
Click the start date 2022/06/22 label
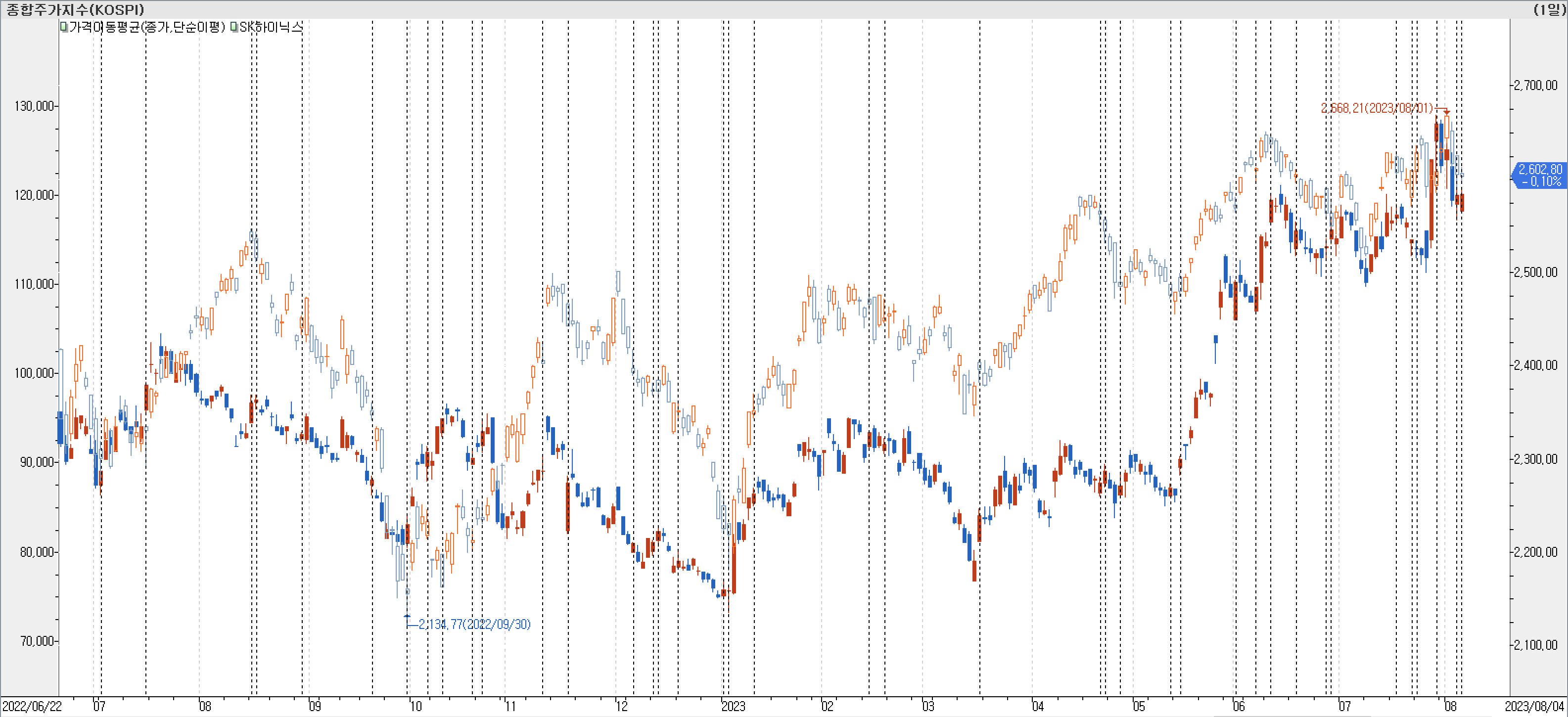pos(32,706)
